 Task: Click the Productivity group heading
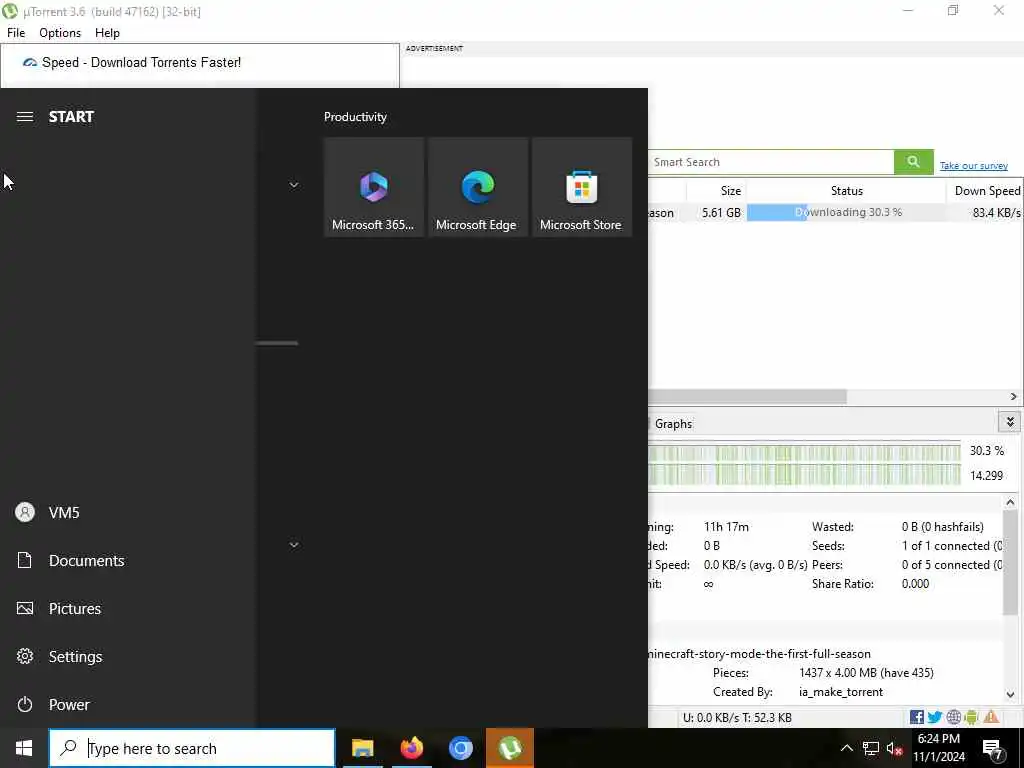point(355,117)
